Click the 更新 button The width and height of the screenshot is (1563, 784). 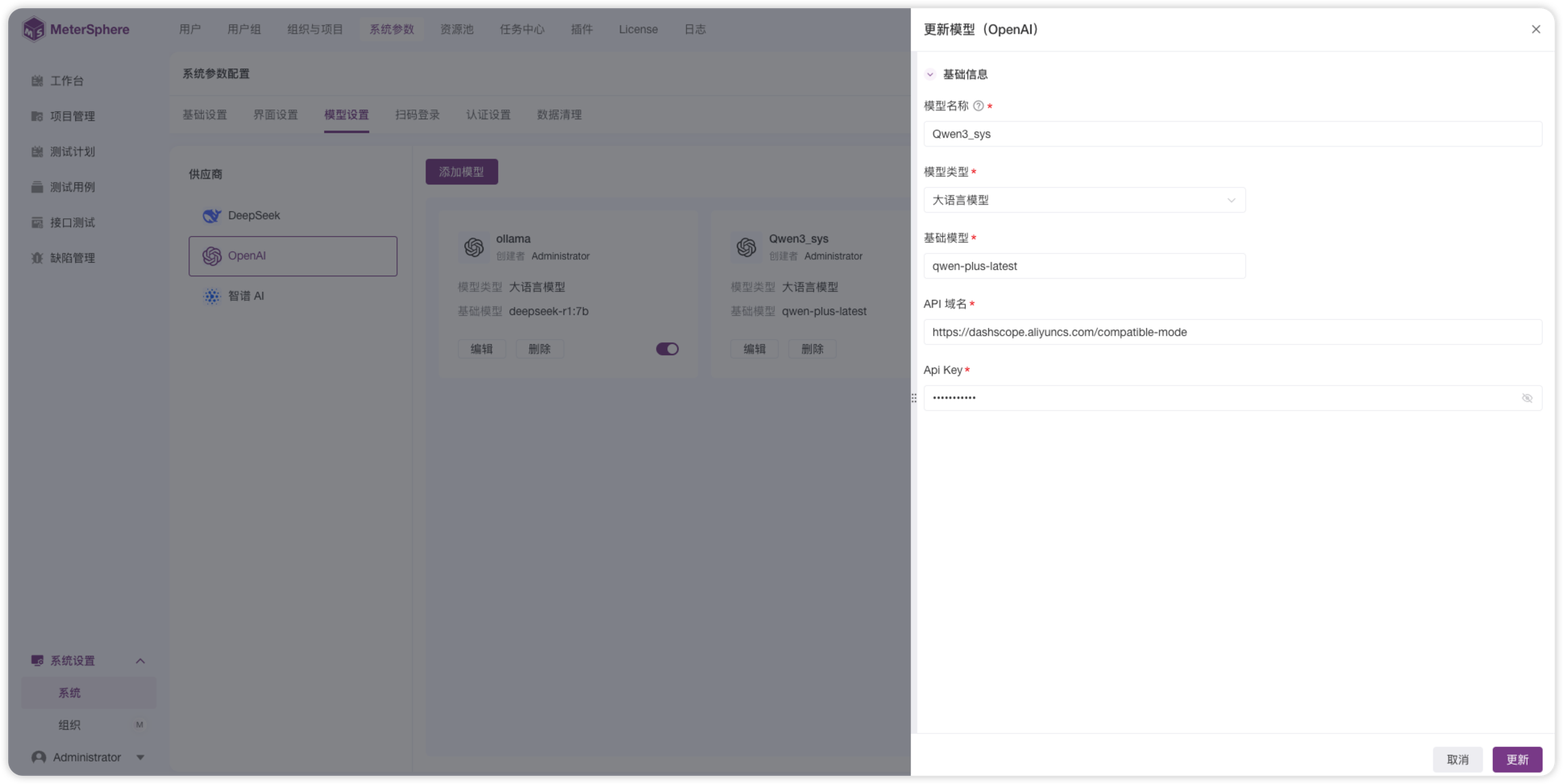(x=1517, y=759)
